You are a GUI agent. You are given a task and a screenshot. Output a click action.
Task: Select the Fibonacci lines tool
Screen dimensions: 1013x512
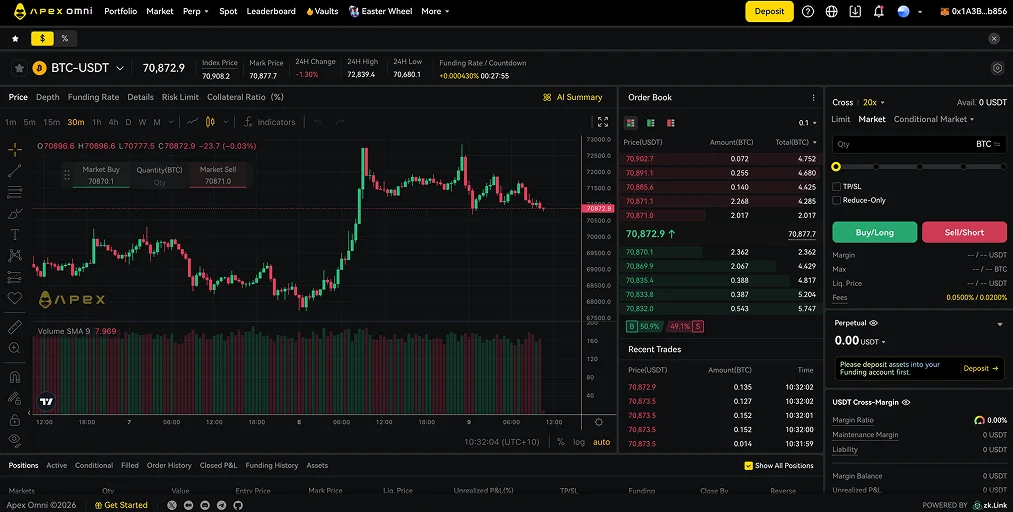pyautogui.click(x=15, y=192)
